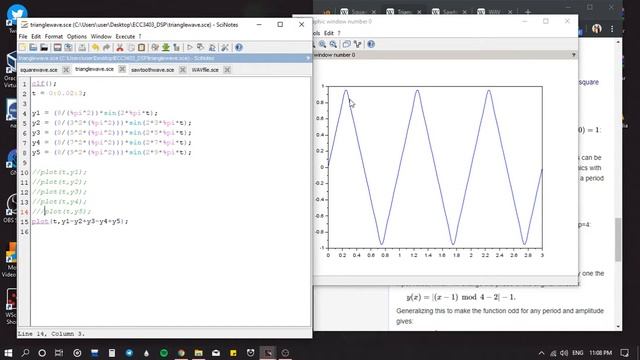
Task: Click the 2D/3D rotation icon in graphic window
Action: [x=347, y=44]
